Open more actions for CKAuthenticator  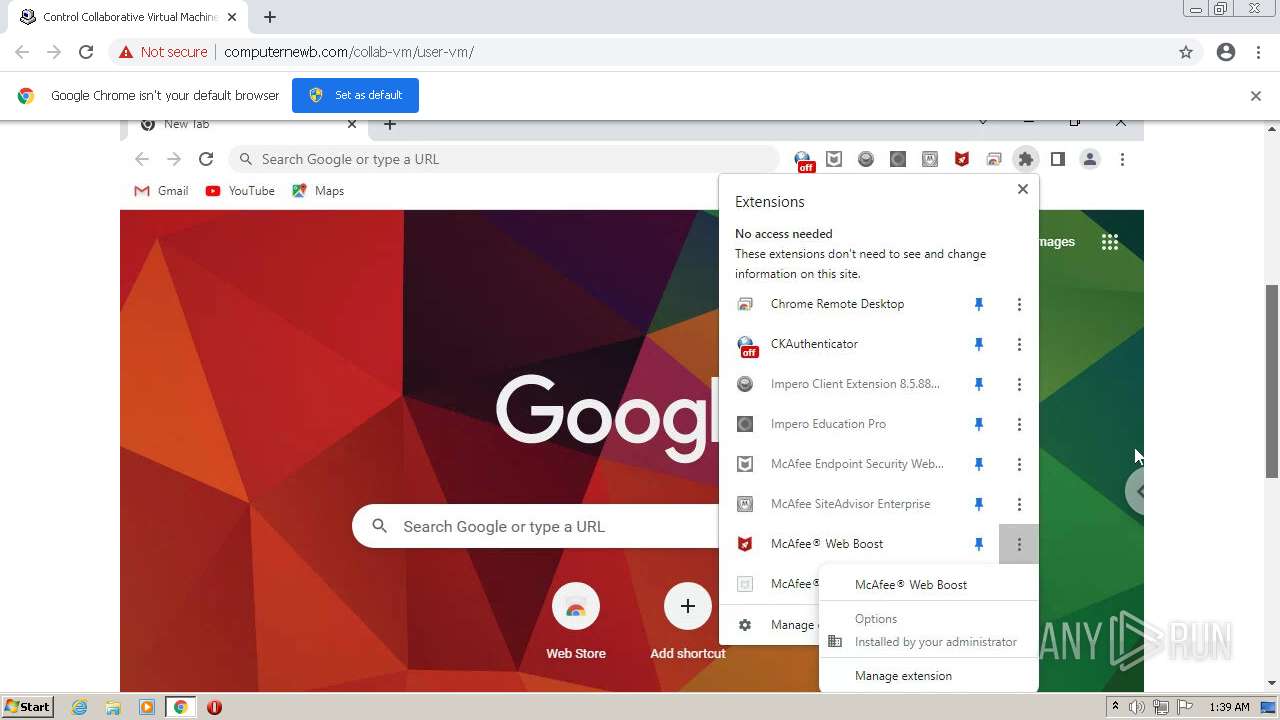(x=1019, y=344)
